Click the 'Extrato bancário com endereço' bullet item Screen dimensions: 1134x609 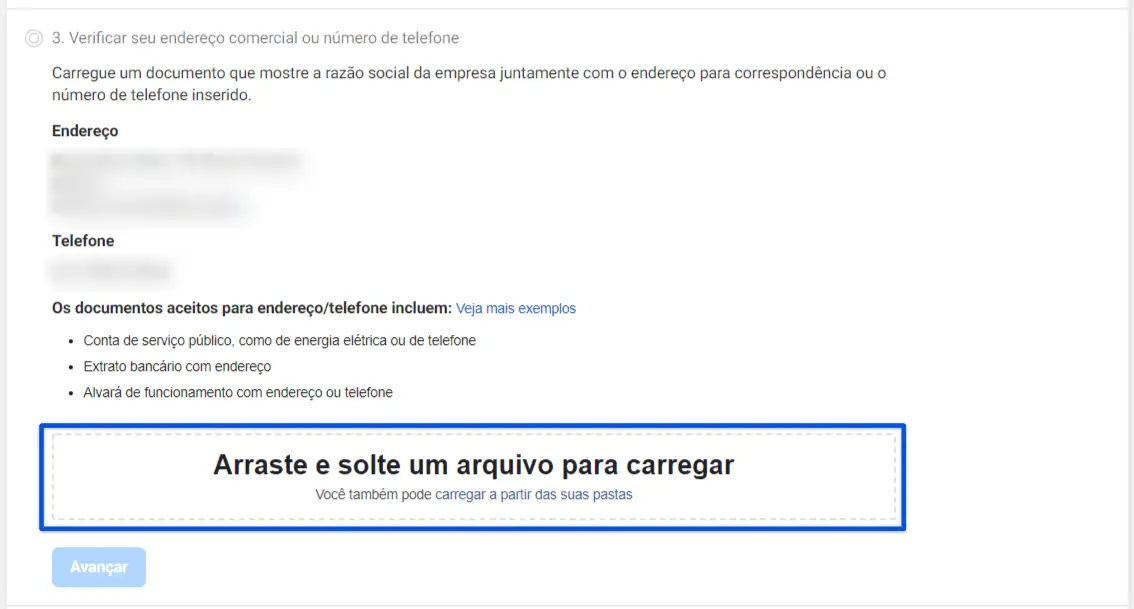click(x=177, y=367)
